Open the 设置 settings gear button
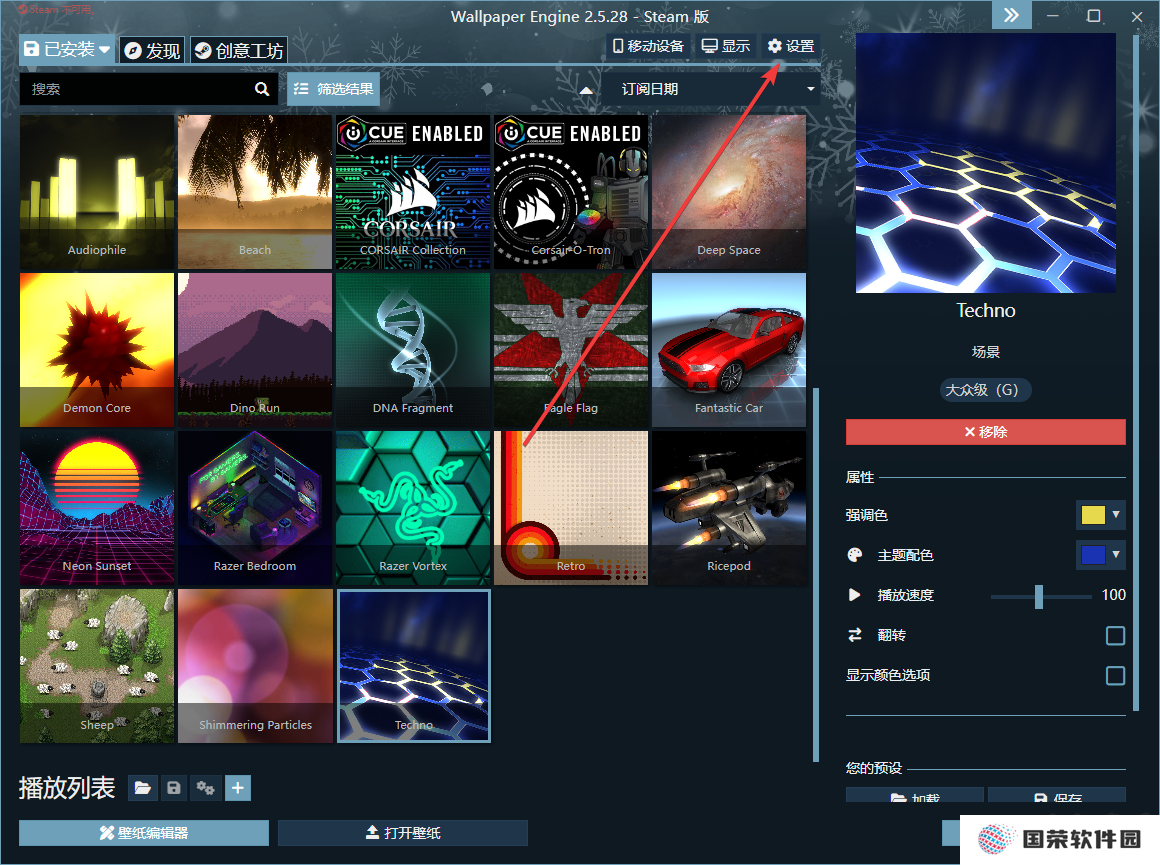 [x=791, y=46]
